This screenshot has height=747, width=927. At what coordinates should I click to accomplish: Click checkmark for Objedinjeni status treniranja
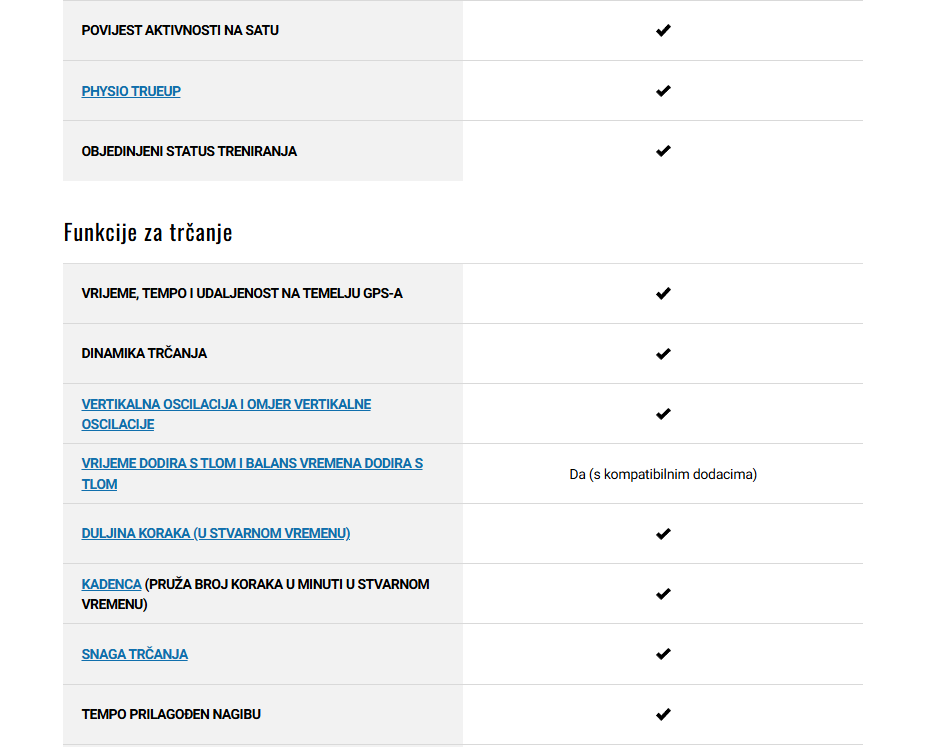coord(663,151)
